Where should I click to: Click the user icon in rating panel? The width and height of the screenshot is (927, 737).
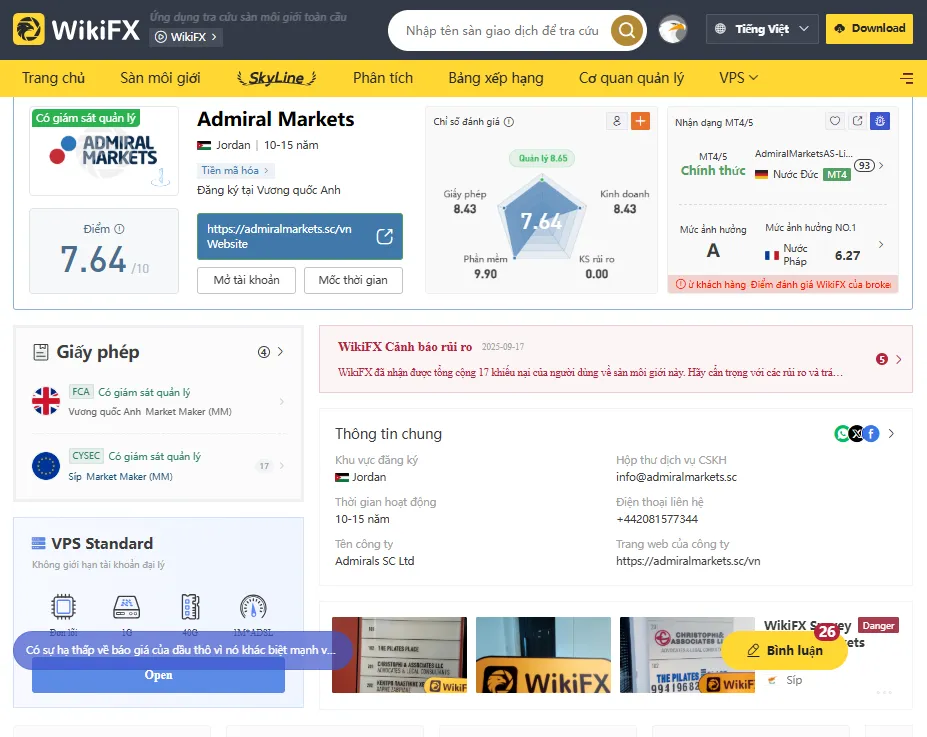point(617,121)
